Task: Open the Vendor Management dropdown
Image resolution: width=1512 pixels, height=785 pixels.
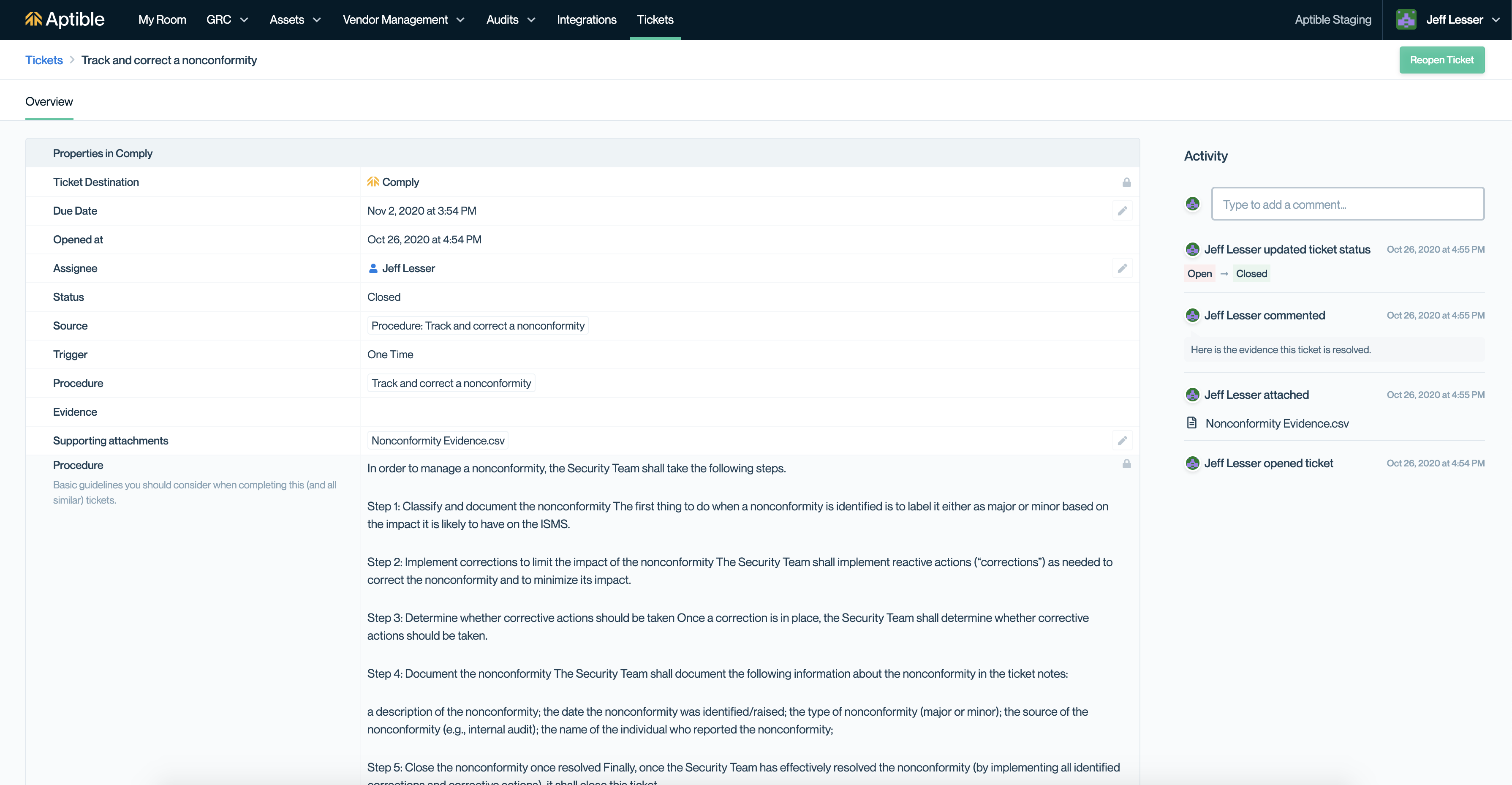Action: pos(404,19)
